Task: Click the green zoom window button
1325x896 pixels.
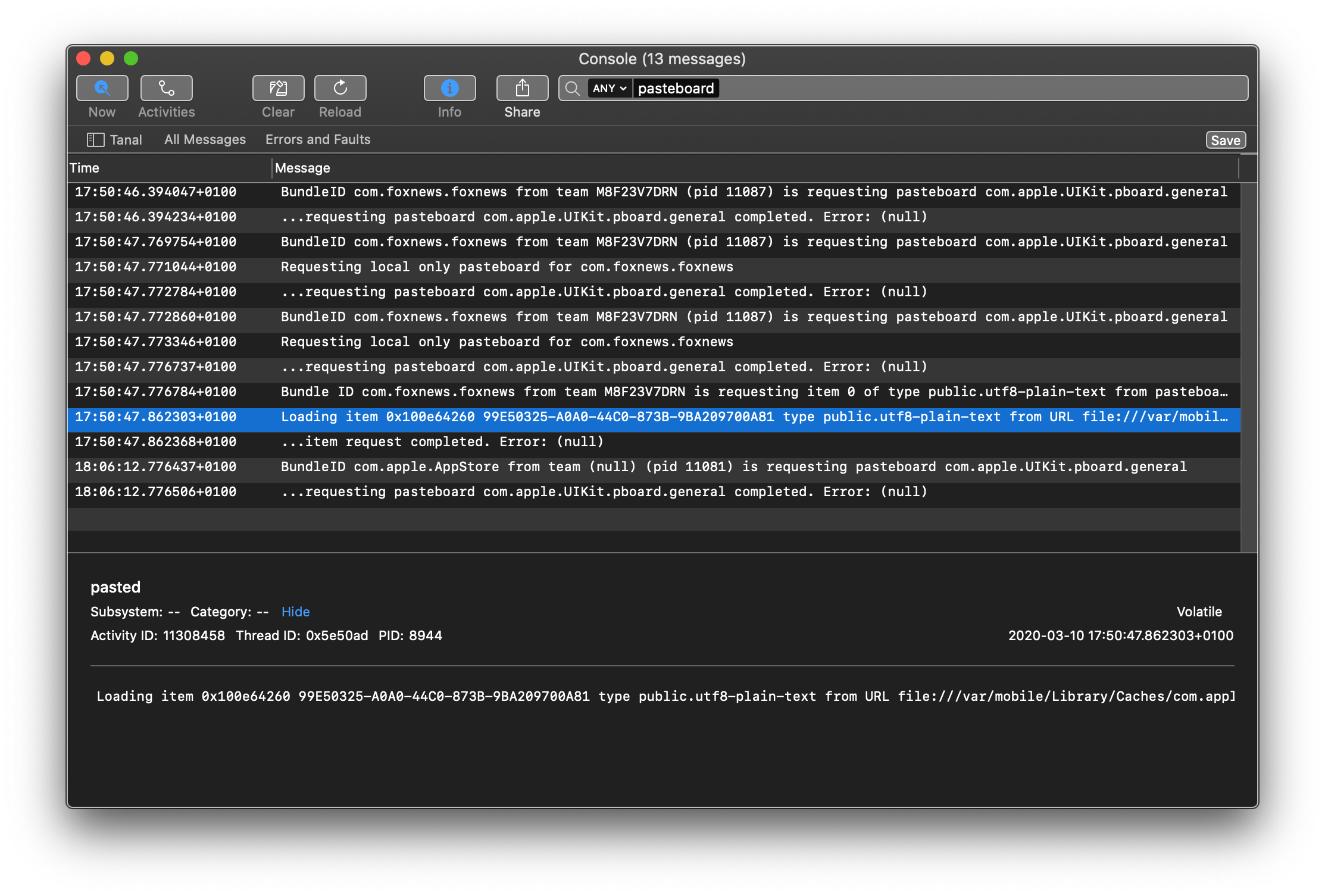Action: [x=131, y=58]
